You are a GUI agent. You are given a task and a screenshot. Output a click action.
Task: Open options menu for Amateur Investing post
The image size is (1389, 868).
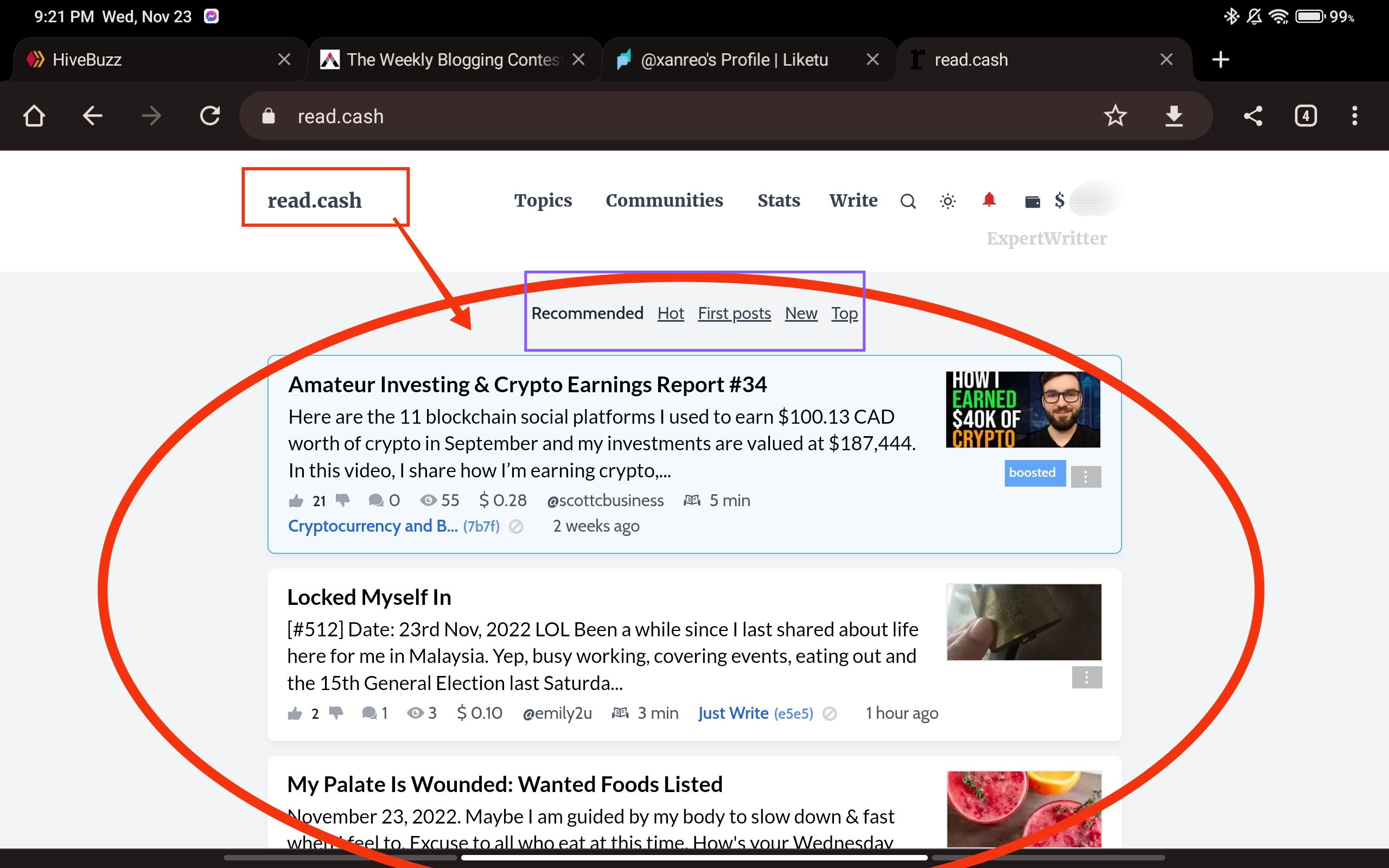click(x=1085, y=476)
